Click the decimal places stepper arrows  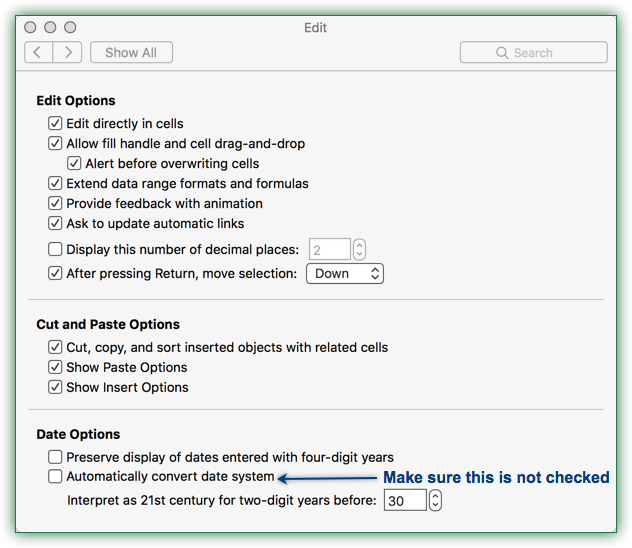point(359,249)
